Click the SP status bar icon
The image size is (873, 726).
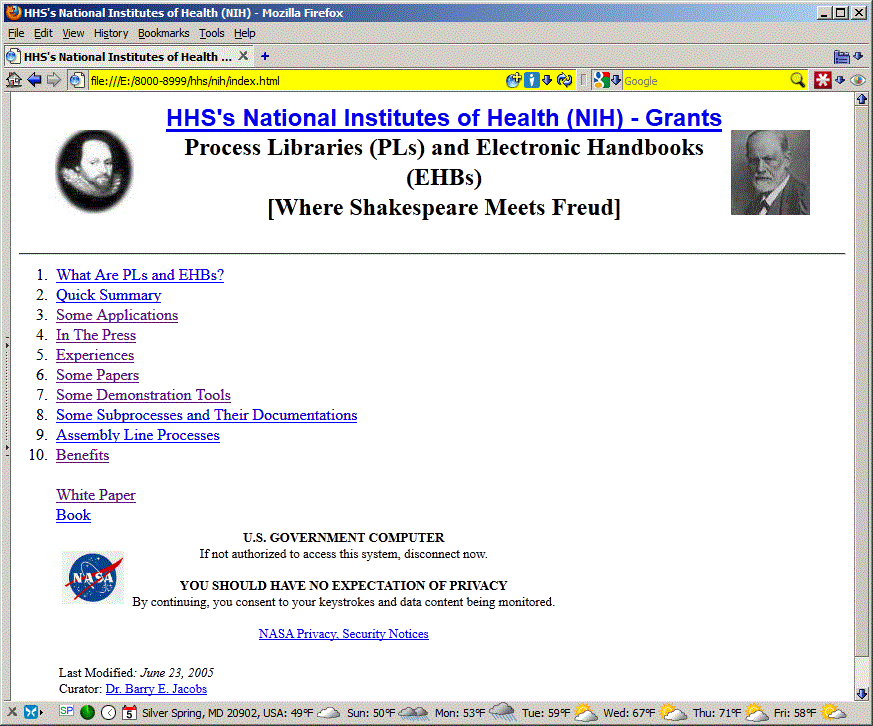(x=67, y=711)
